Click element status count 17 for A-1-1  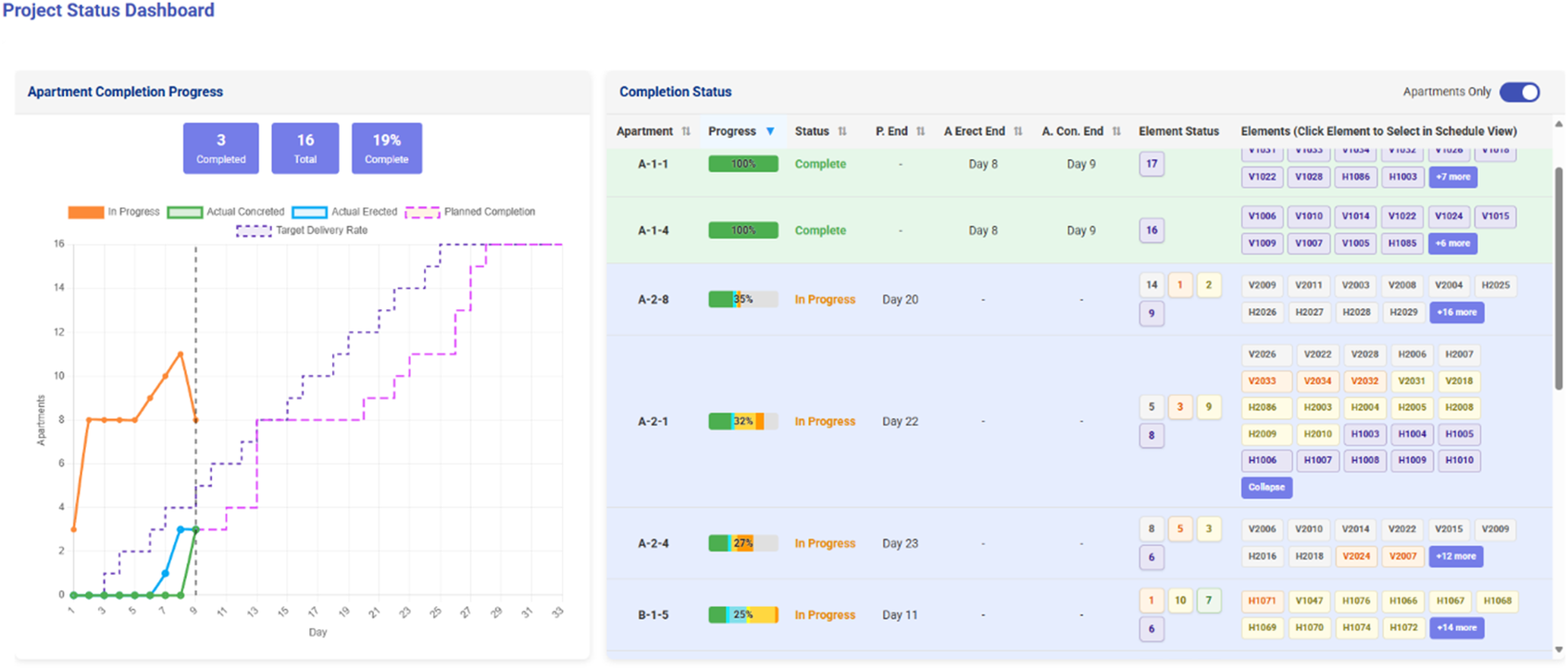1151,164
